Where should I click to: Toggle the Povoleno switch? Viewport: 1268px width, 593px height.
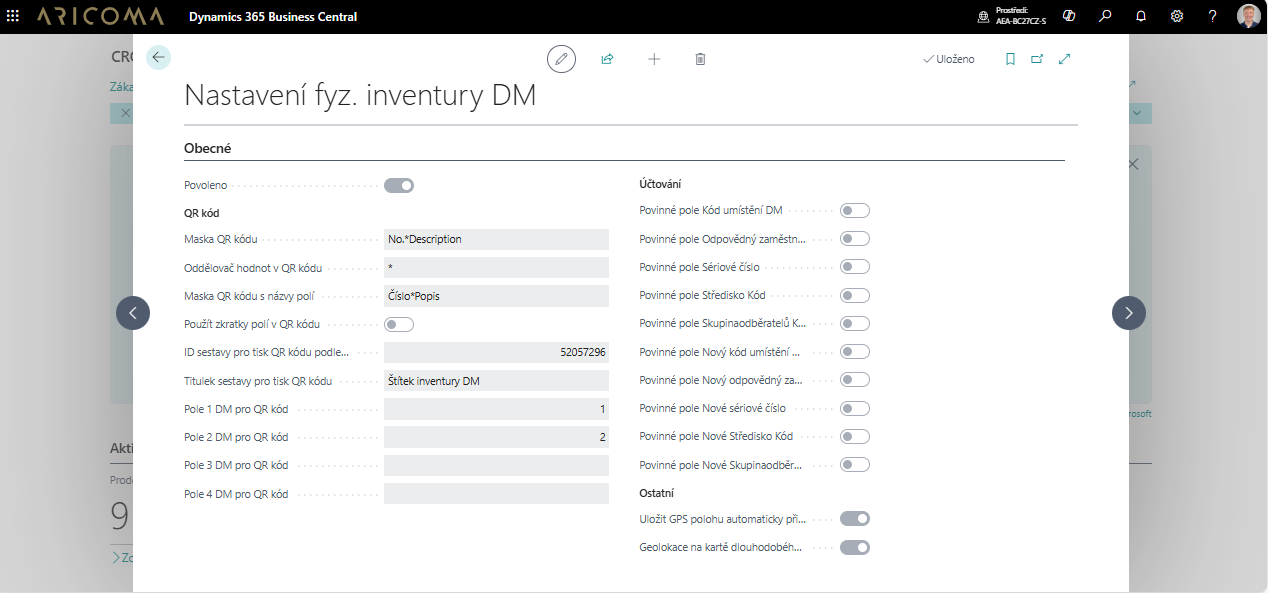[x=399, y=185]
